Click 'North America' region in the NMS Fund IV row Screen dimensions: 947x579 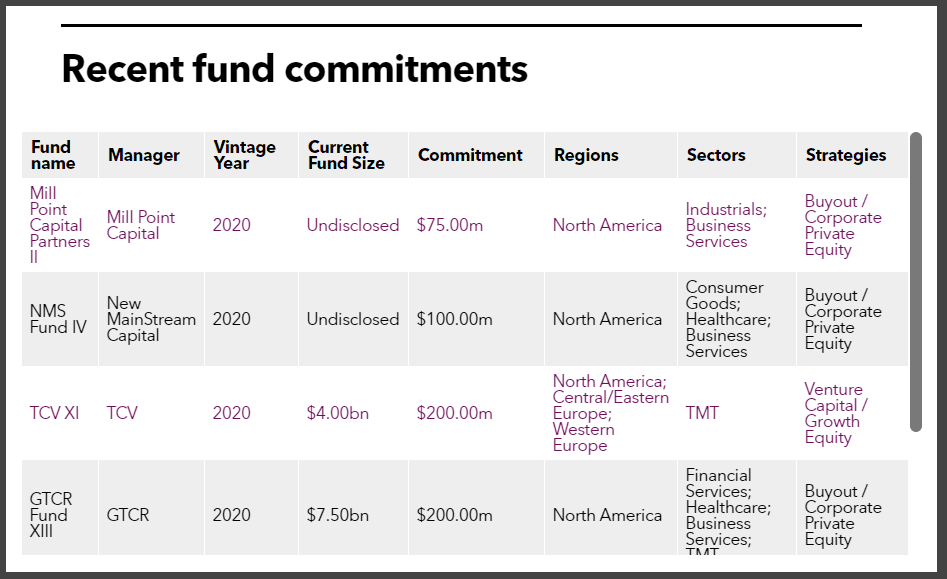click(607, 319)
